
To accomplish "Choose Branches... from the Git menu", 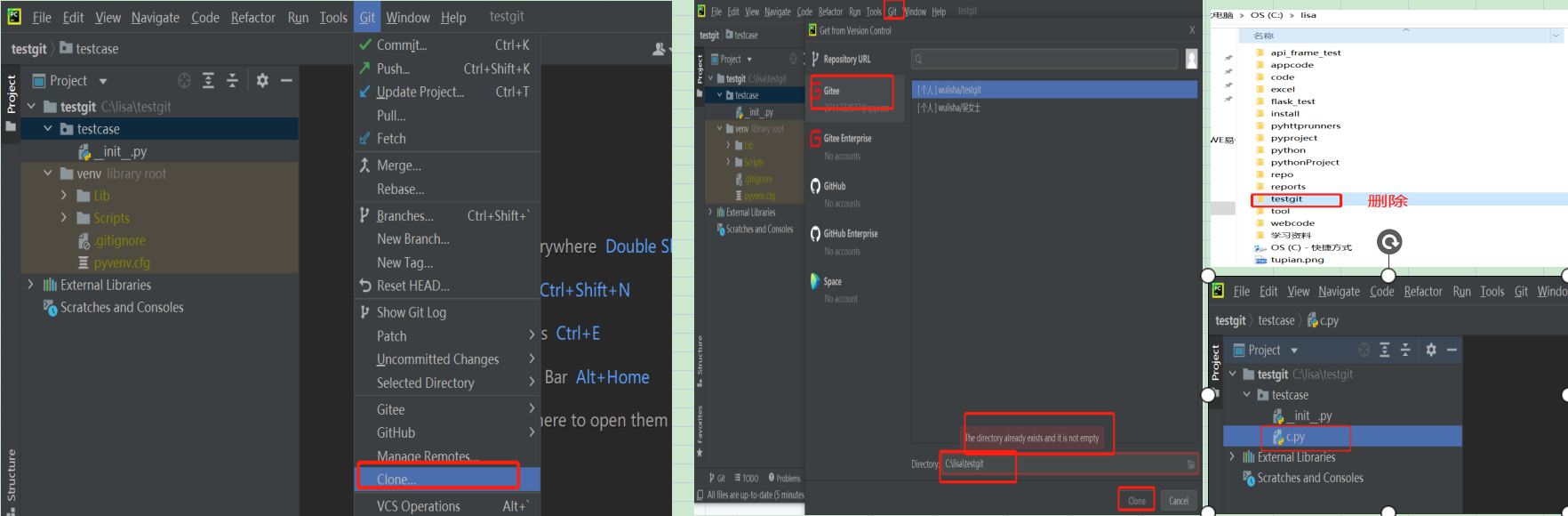I will pyautogui.click(x=447, y=215).
